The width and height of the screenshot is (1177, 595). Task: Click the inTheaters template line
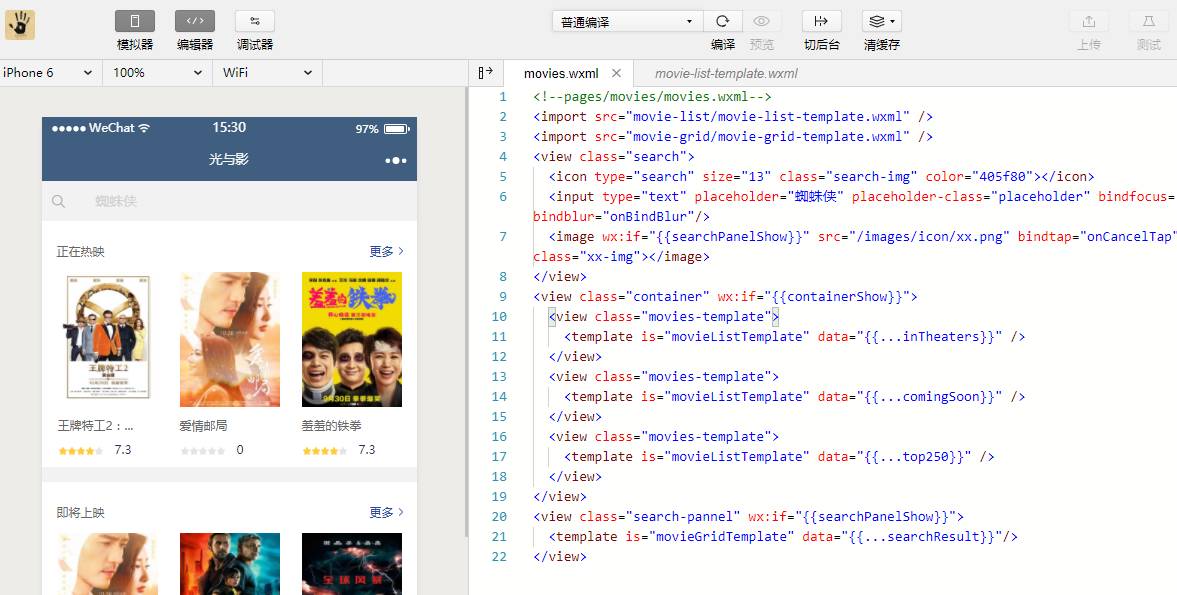[794, 336]
